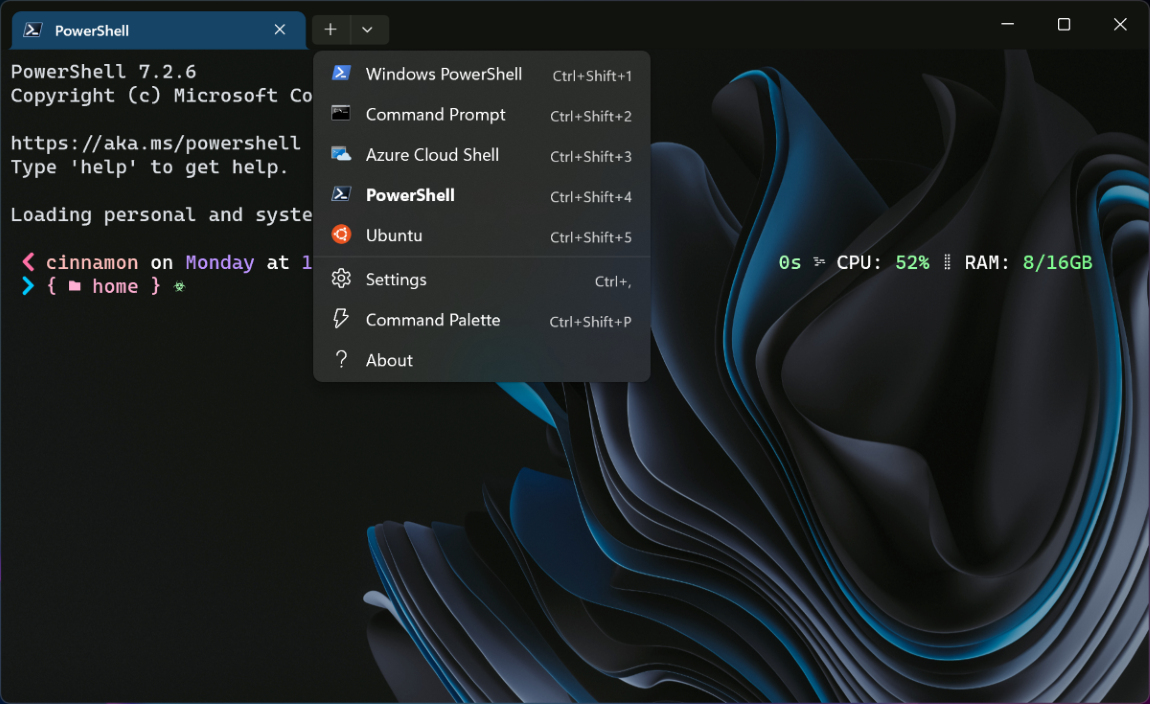This screenshot has width=1150, height=704.
Task: Close the PowerShell tab
Action: click(x=280, y=30)
